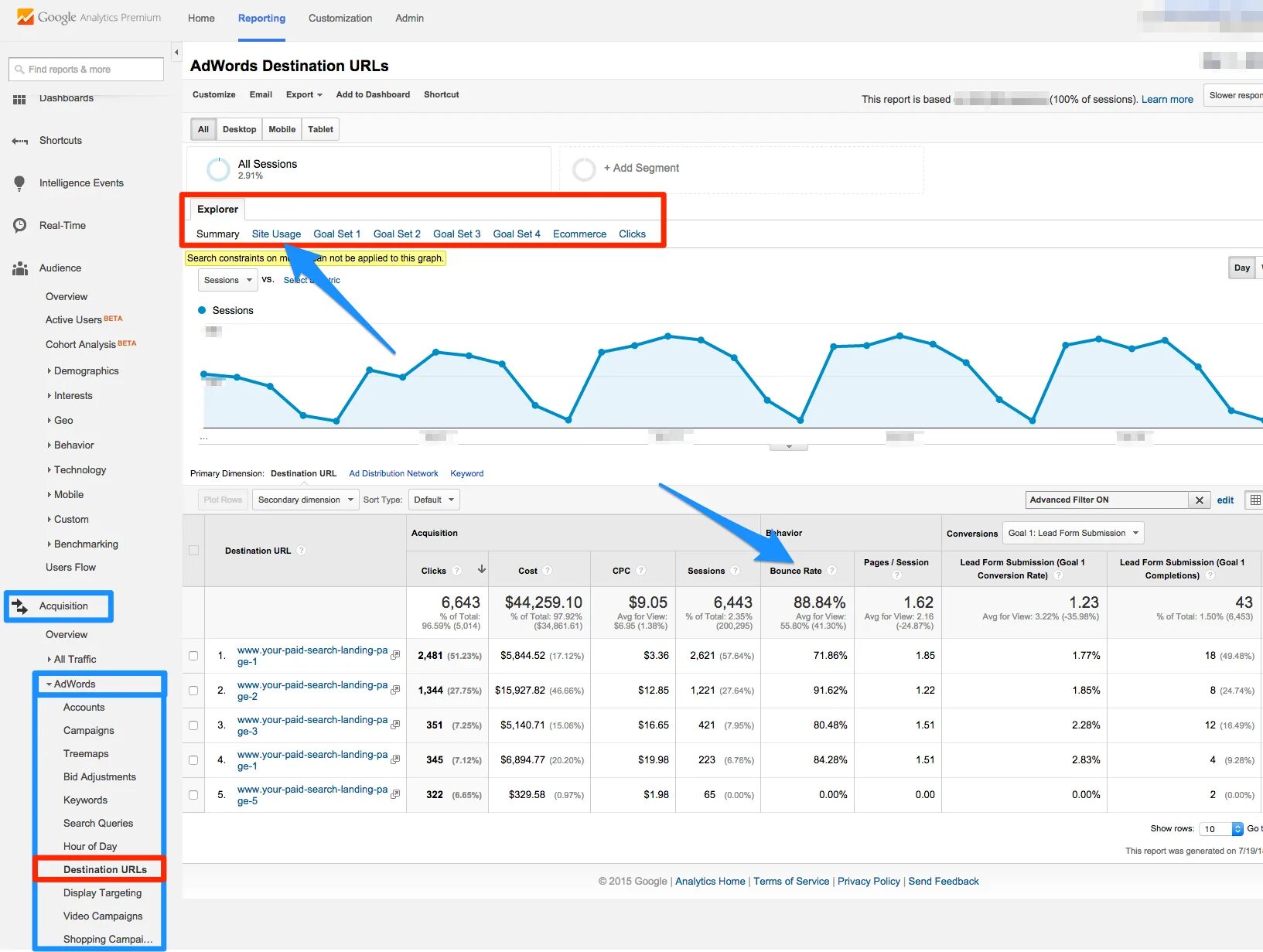Click the Mobile segment button
1263x952 pixels.
click(x=282, y=129)
